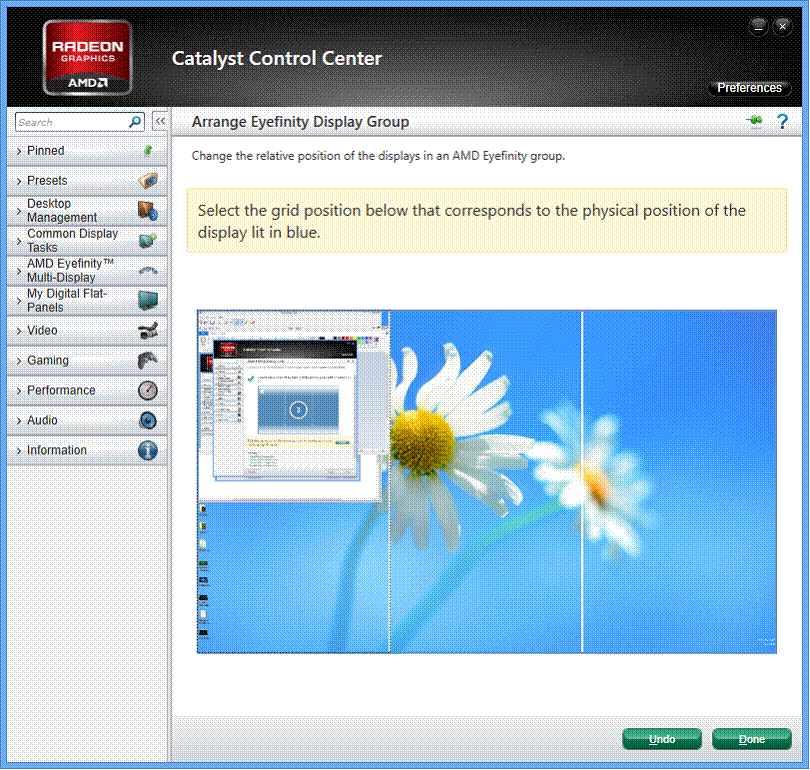The image size is (810, 770).
Task: Click the Done button
Action: (752, 739)
